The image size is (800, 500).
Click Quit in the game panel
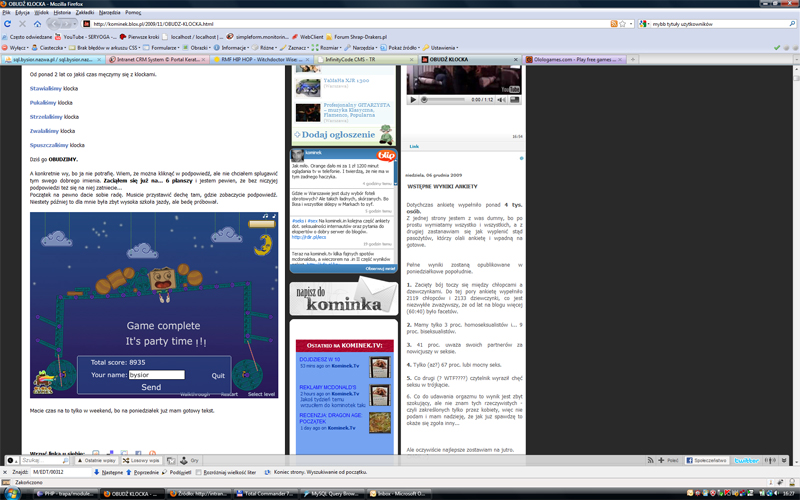(x=218, y=376)
